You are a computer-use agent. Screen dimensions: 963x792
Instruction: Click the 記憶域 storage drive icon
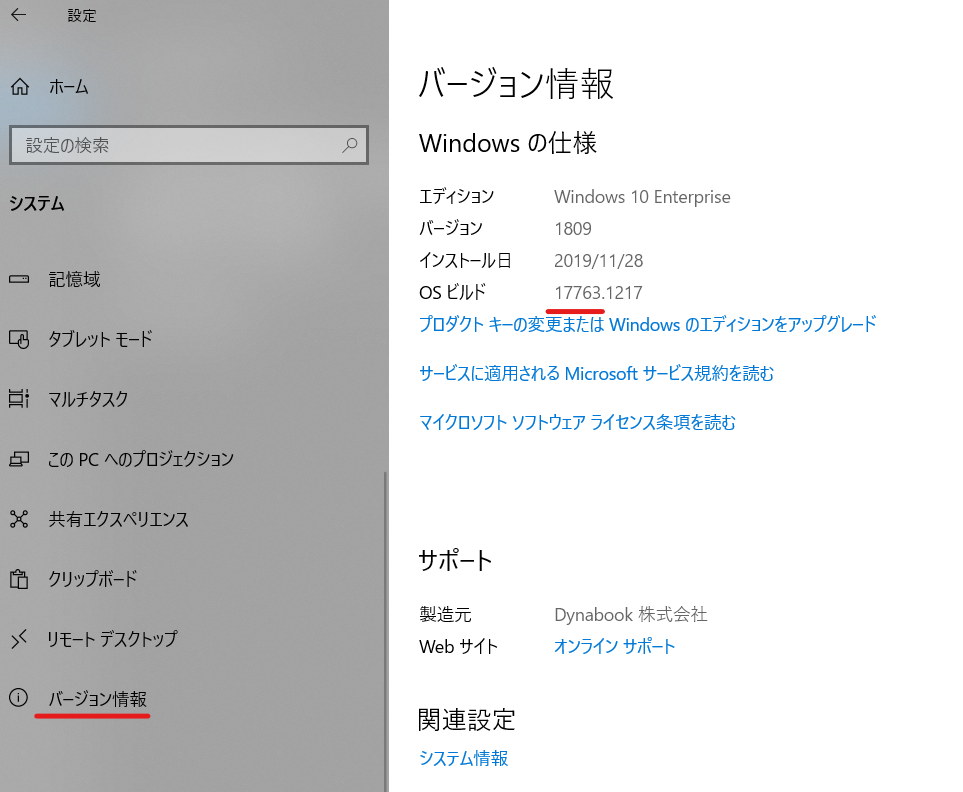tap(19, 279)
